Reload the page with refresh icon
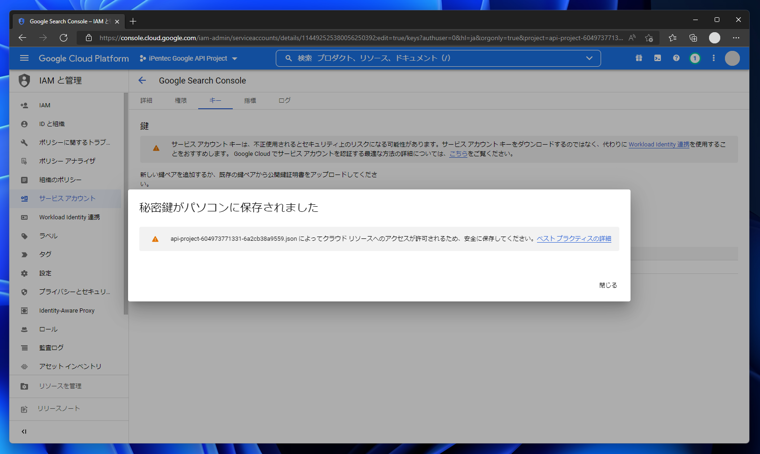Image resolution: width=760 pixels, height=454 pixels. coord(63,38)
